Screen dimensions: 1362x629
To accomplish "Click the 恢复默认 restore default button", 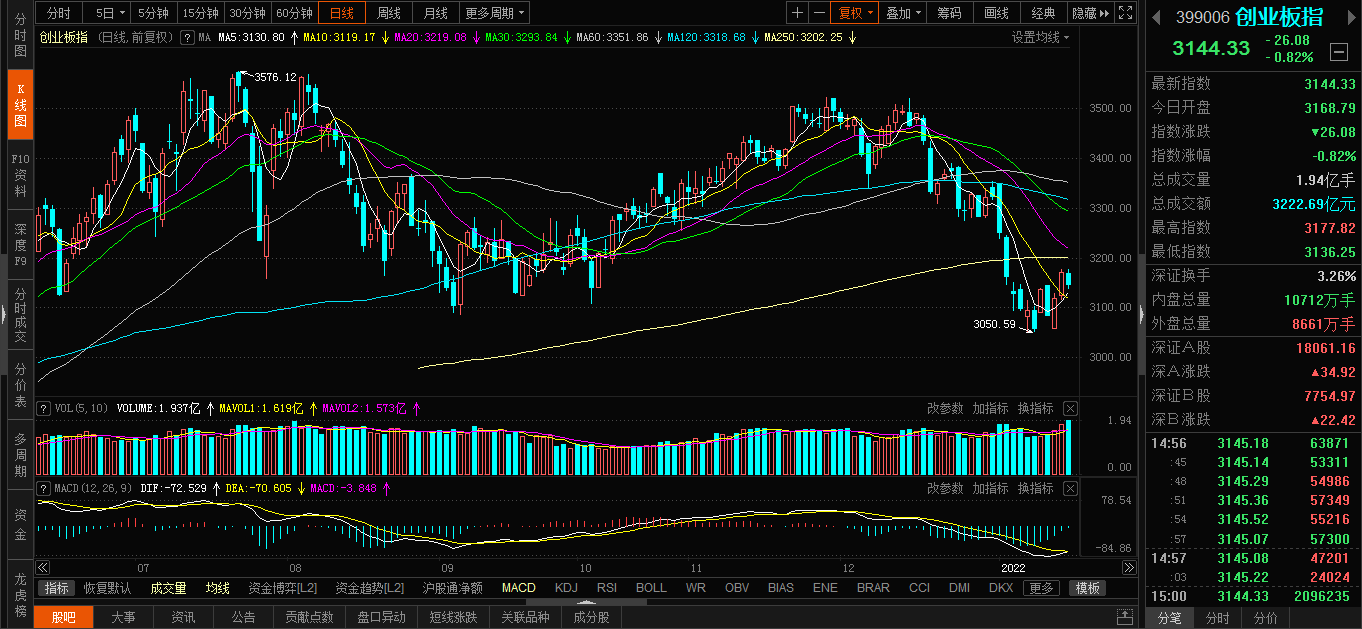I will point(107,588).
